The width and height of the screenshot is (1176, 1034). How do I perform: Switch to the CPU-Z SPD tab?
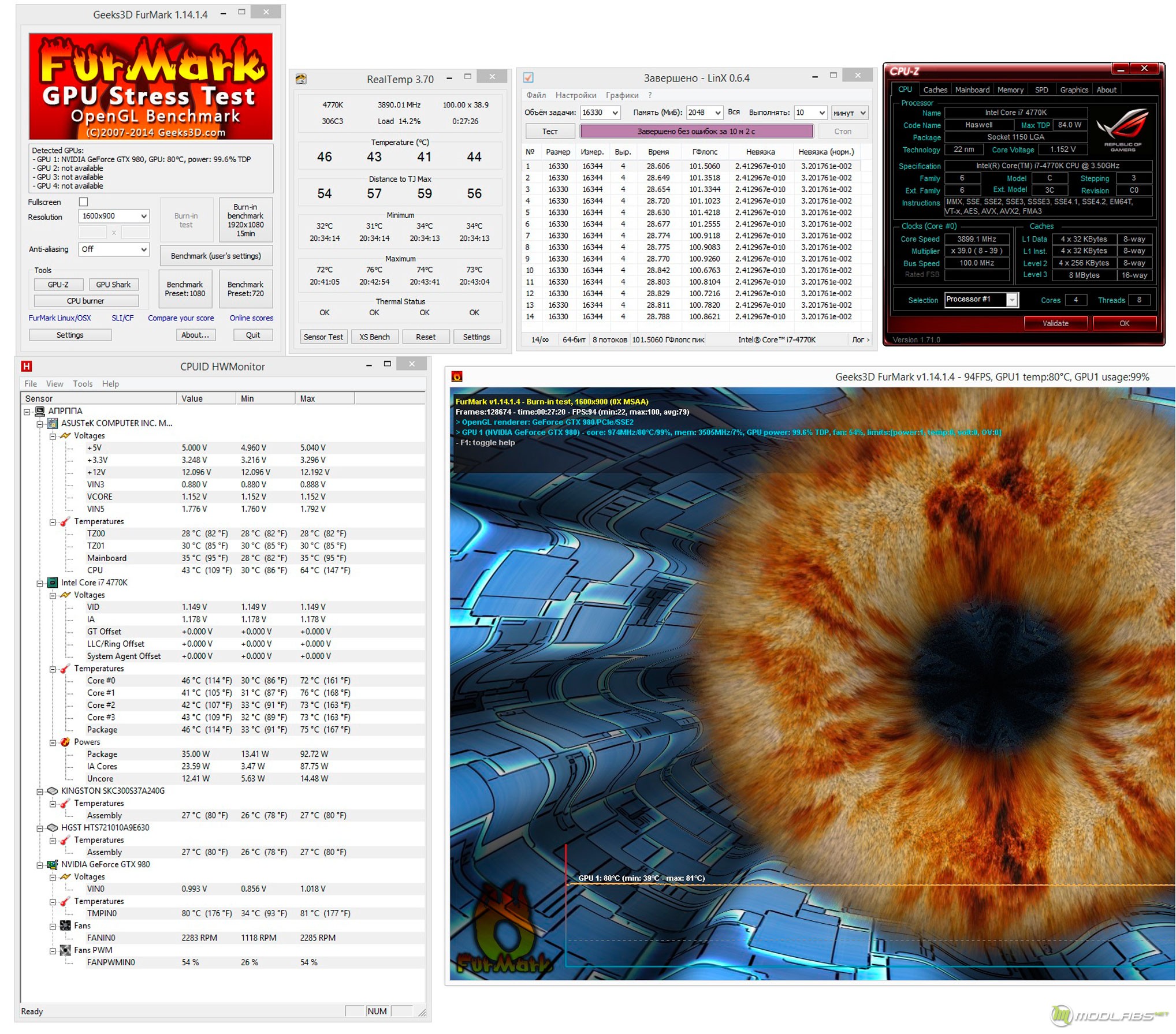tap(1041, 89)
